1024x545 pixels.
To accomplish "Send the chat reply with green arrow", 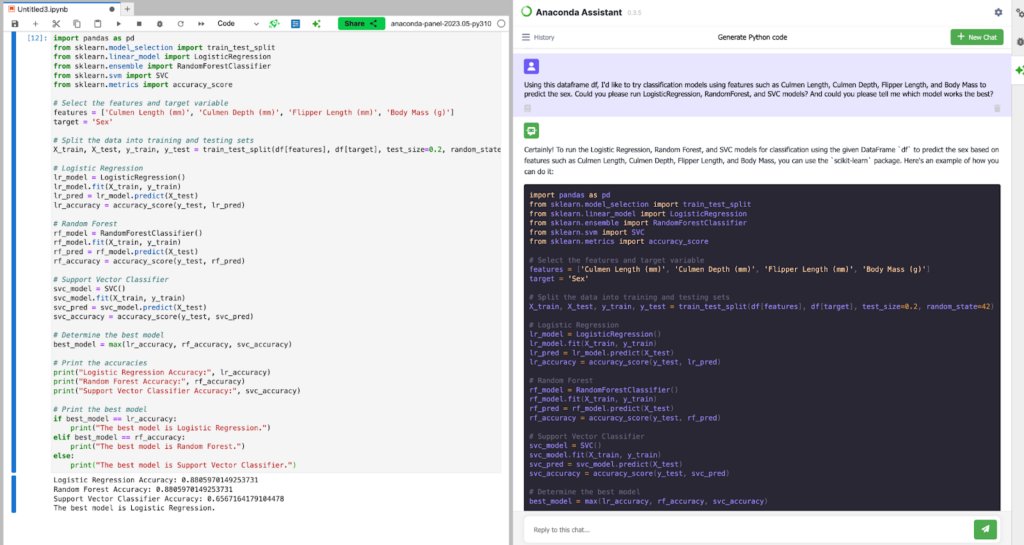I will pos(985,529).
